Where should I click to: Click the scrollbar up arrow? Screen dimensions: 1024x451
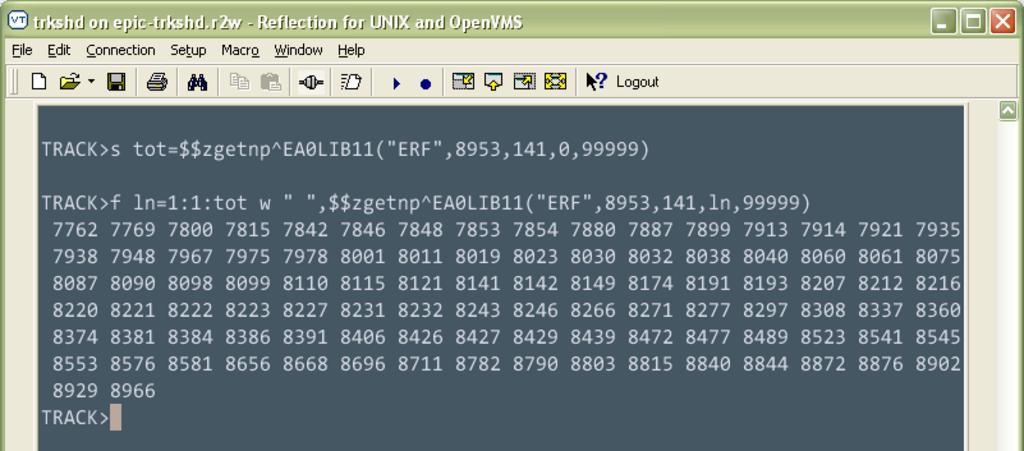coord(1008,111)
